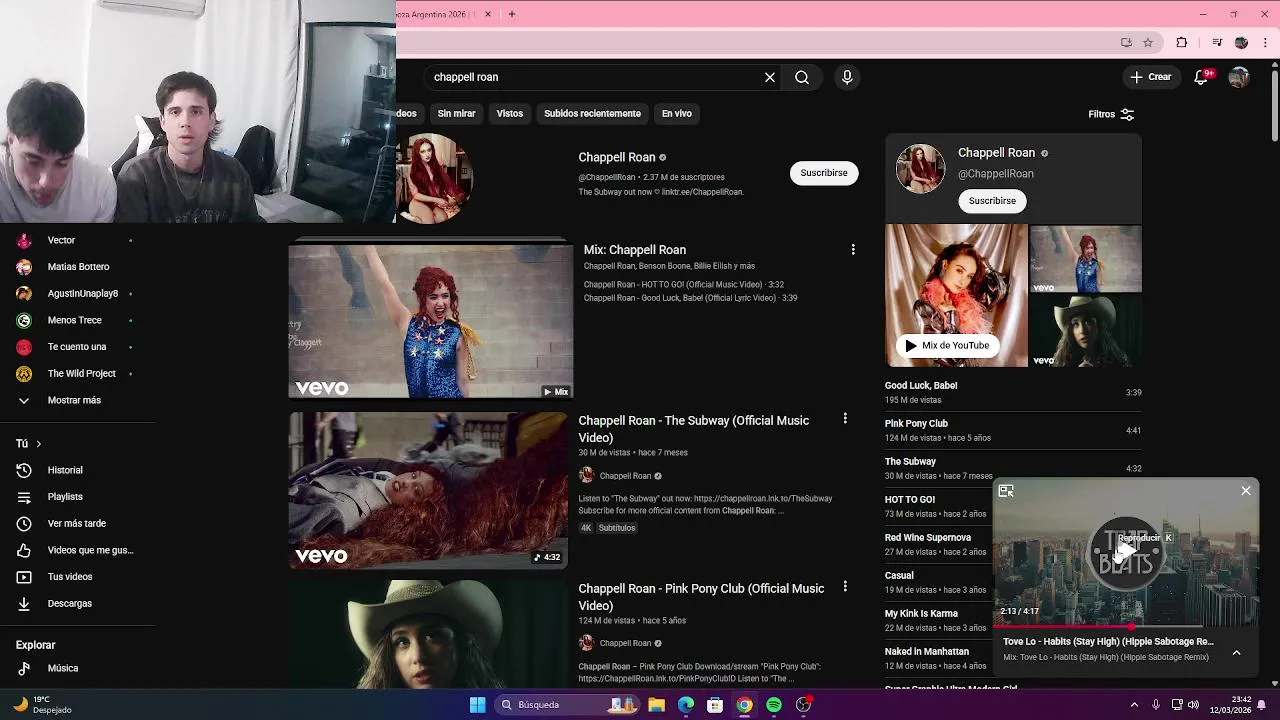Start voice search with the microphone icon
1280x720 pixels.
coord(847,77)
